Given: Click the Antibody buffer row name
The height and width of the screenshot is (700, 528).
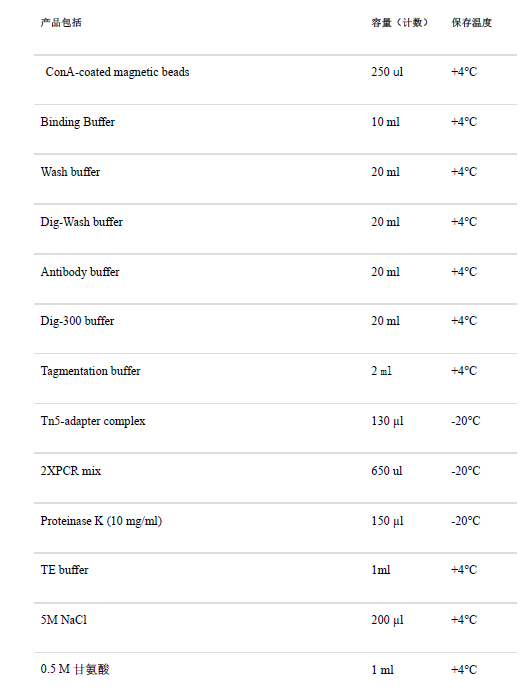Looking at the screenshot, I should point(80,272).
